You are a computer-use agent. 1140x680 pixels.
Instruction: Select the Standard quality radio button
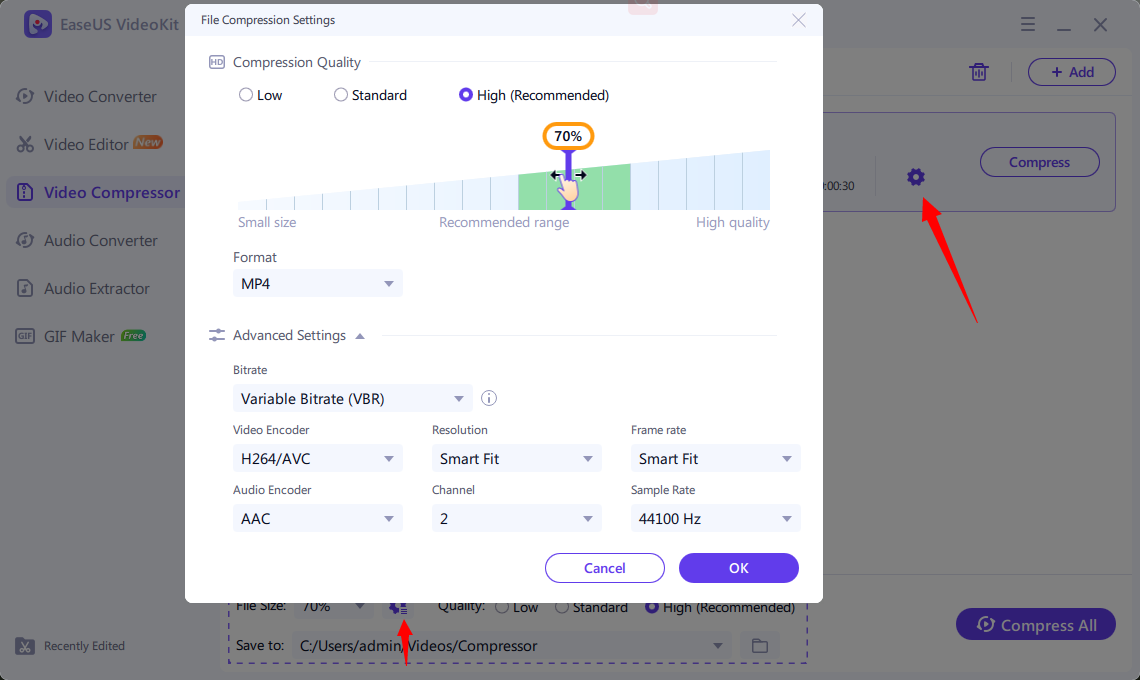pyautogui.click(x=340, y=95)
